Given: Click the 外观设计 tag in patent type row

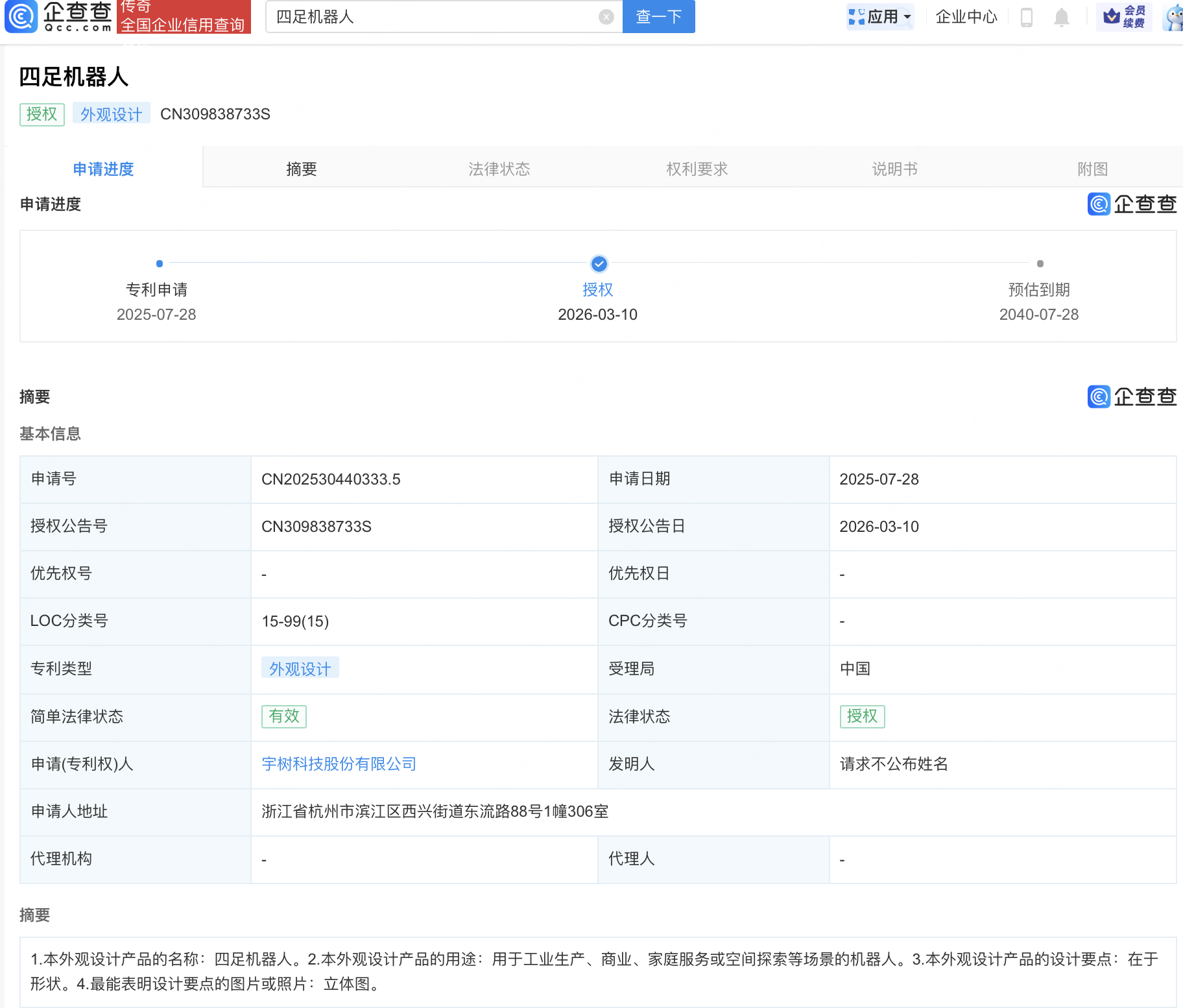Looking at the screenshot, I should (300, 669).
